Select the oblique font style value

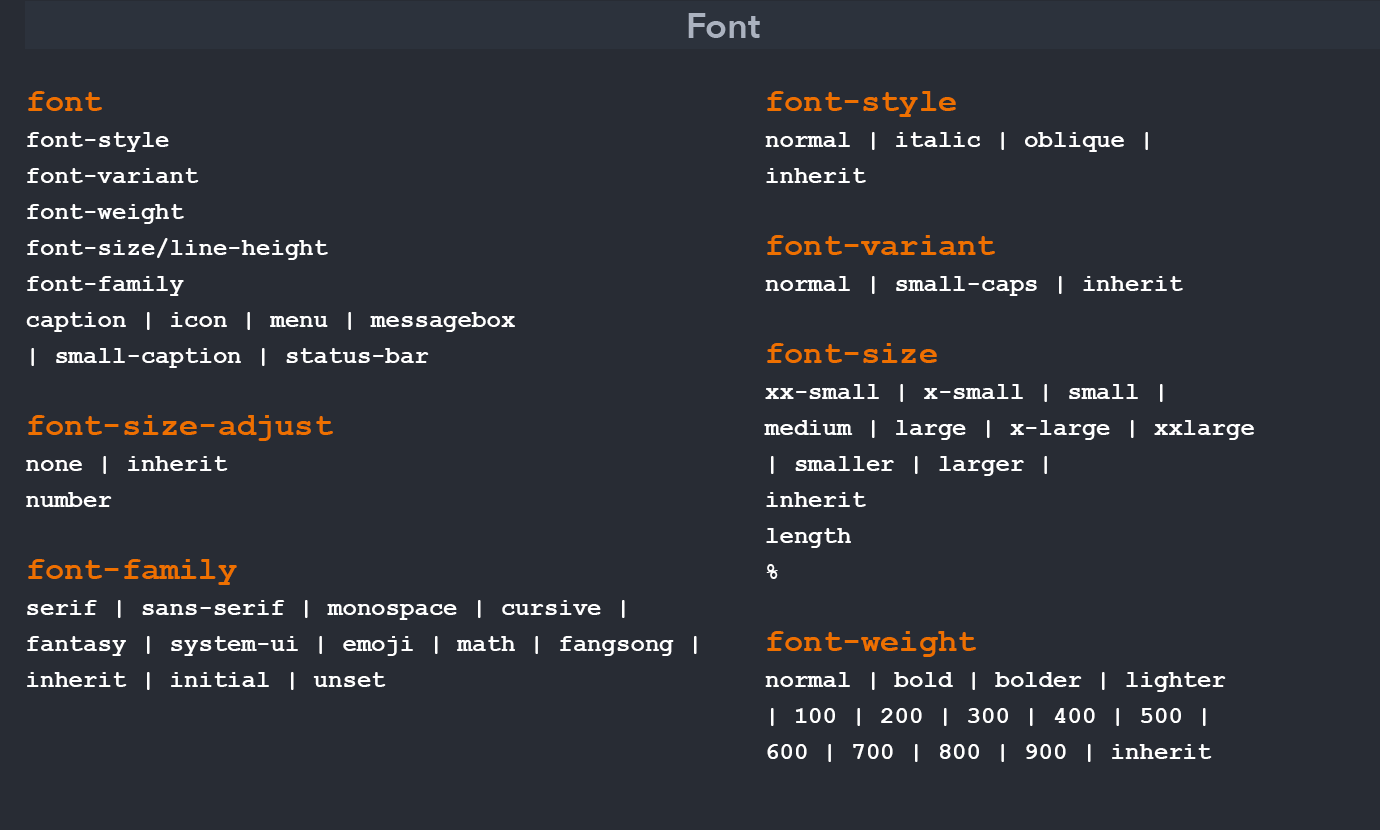tap(1074, 140)
